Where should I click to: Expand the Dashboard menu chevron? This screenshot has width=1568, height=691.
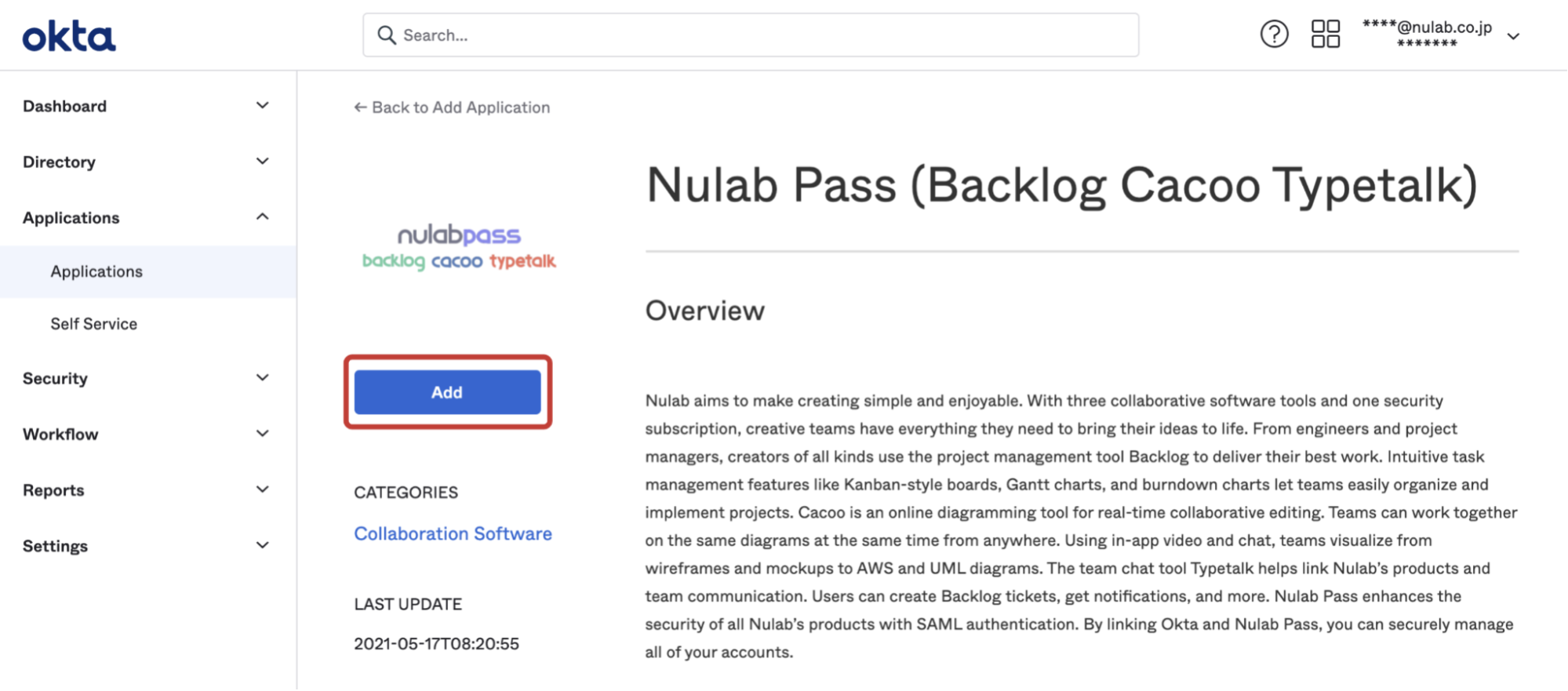[263, 105]
